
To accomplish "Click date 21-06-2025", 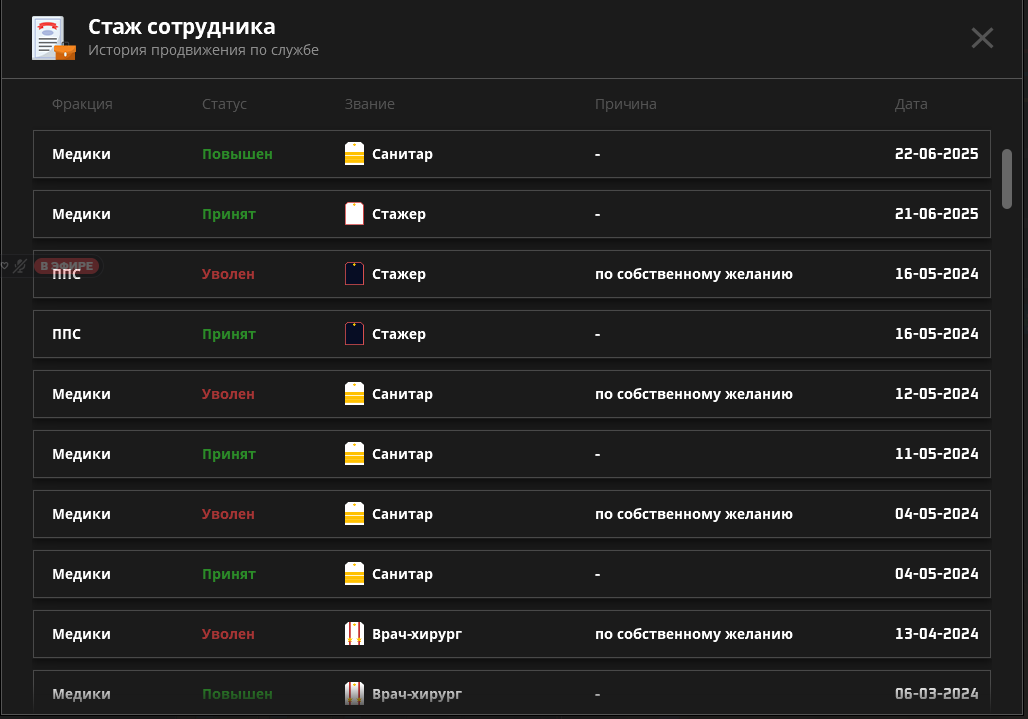I will (936, 214).
